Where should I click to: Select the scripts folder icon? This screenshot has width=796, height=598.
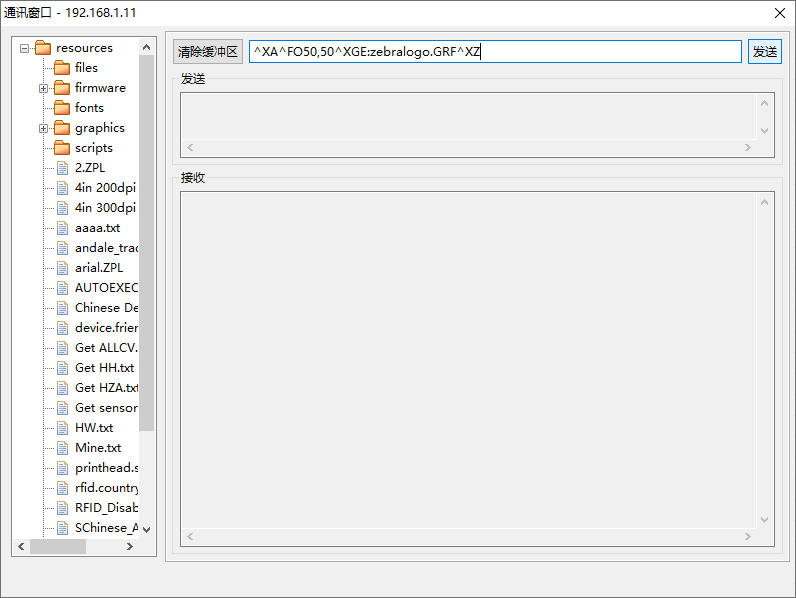tap(62, 148)
